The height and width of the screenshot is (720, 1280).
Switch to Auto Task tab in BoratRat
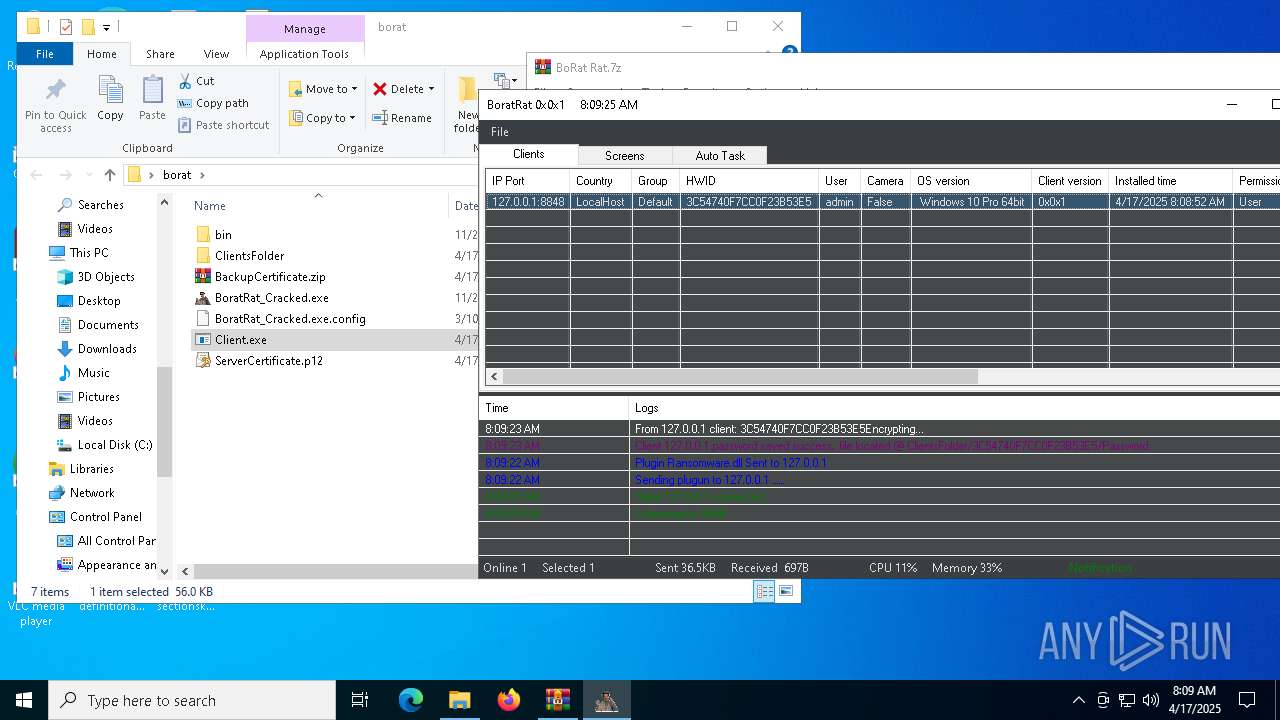[x=720, y=156]
